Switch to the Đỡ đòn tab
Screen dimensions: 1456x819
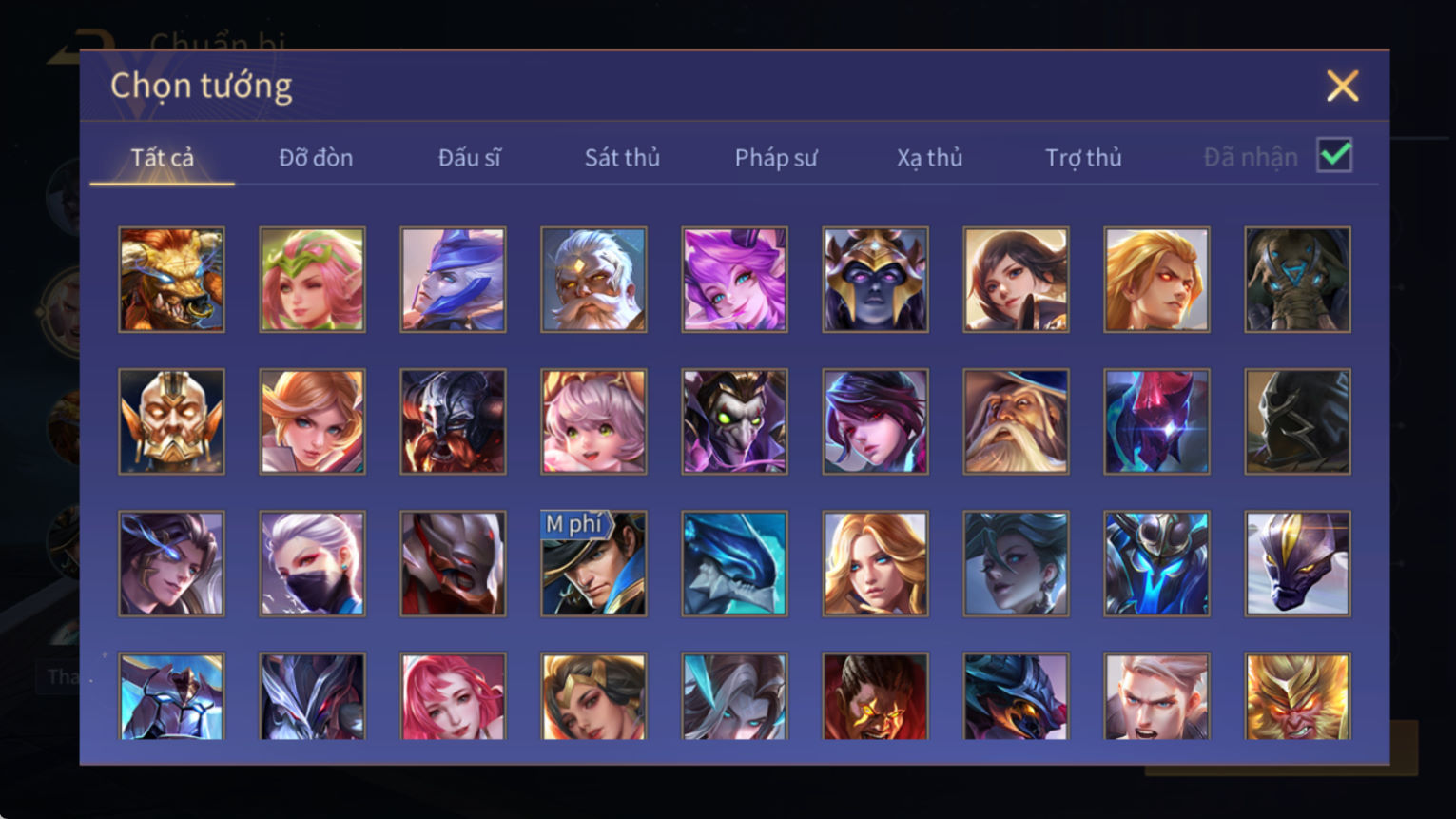pos(316,157)
